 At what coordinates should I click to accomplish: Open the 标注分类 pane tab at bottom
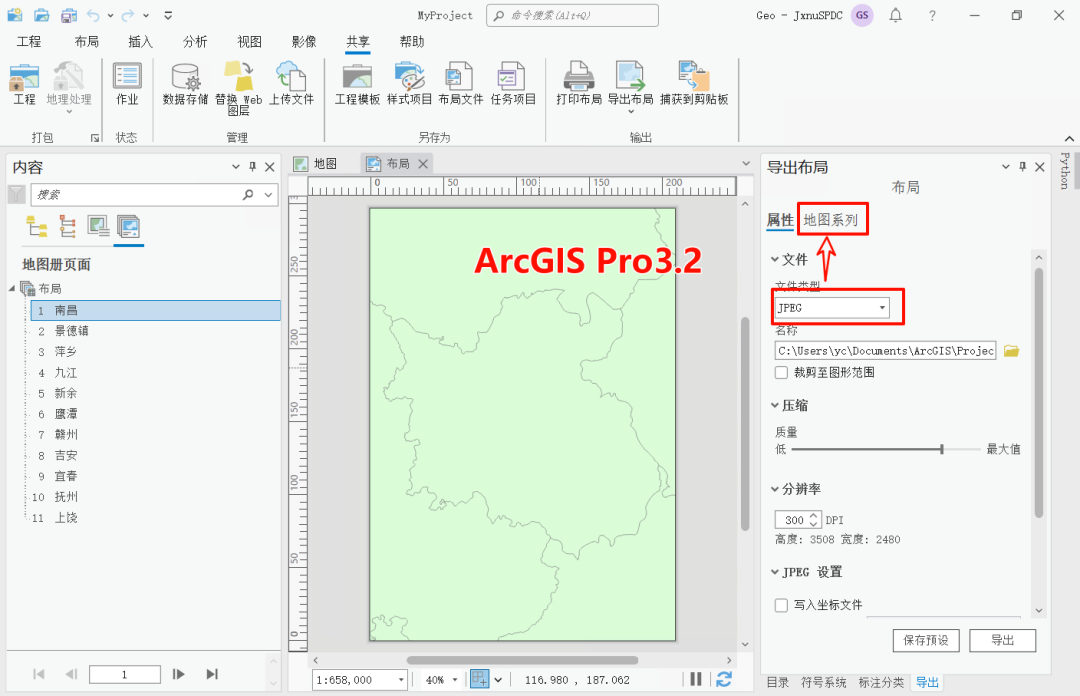(x=881, y=682)
